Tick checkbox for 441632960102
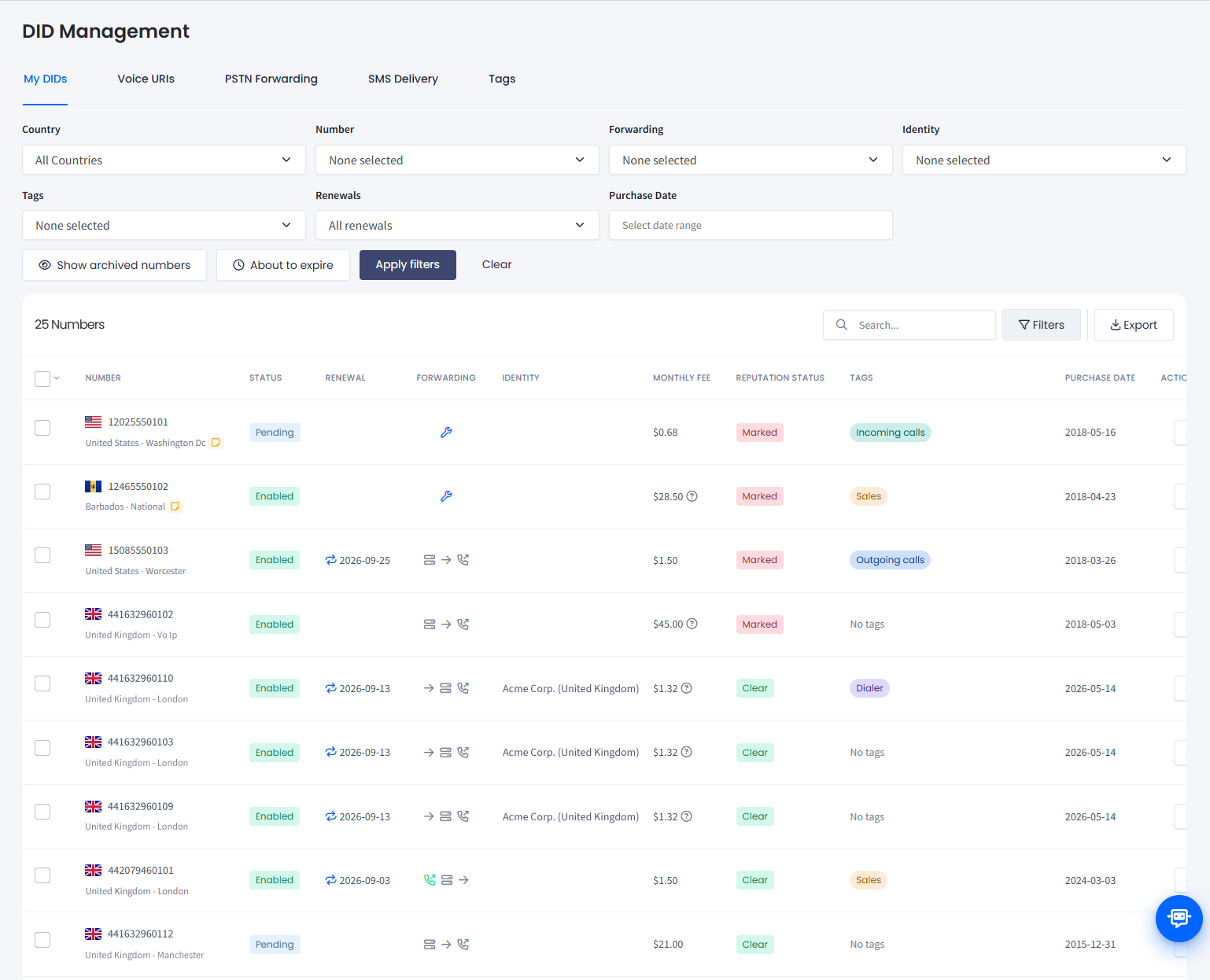The height and width of the screenshot is (980, 1210). pos(42,620)
